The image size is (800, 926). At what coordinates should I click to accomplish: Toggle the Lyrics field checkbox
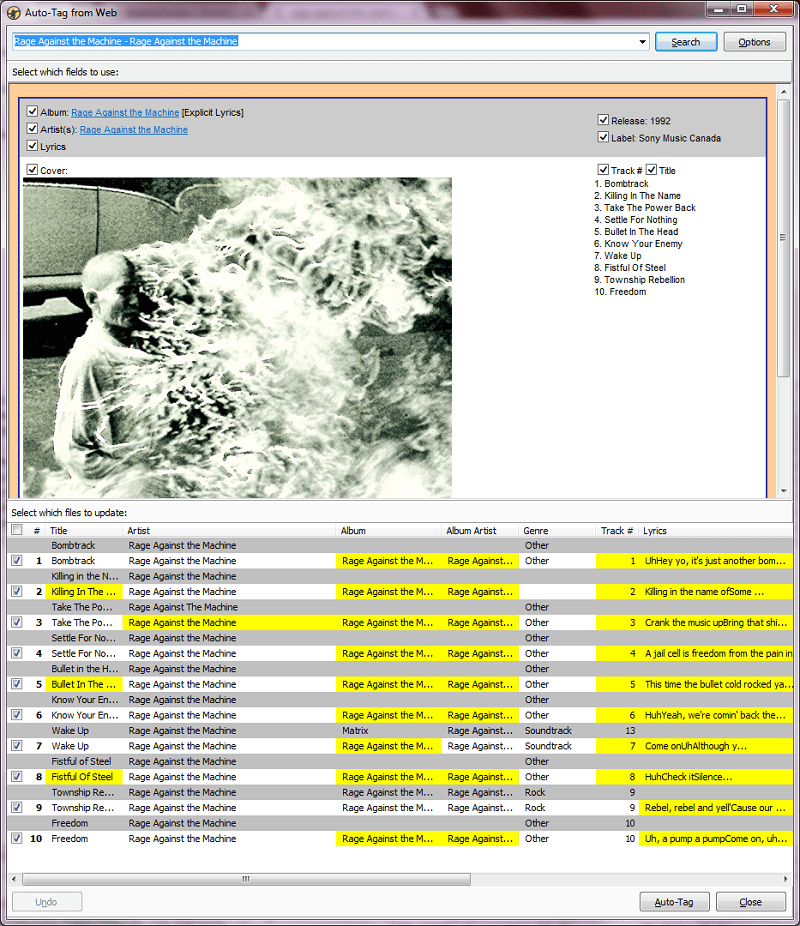pyautogui.click(x=32, y=146)
